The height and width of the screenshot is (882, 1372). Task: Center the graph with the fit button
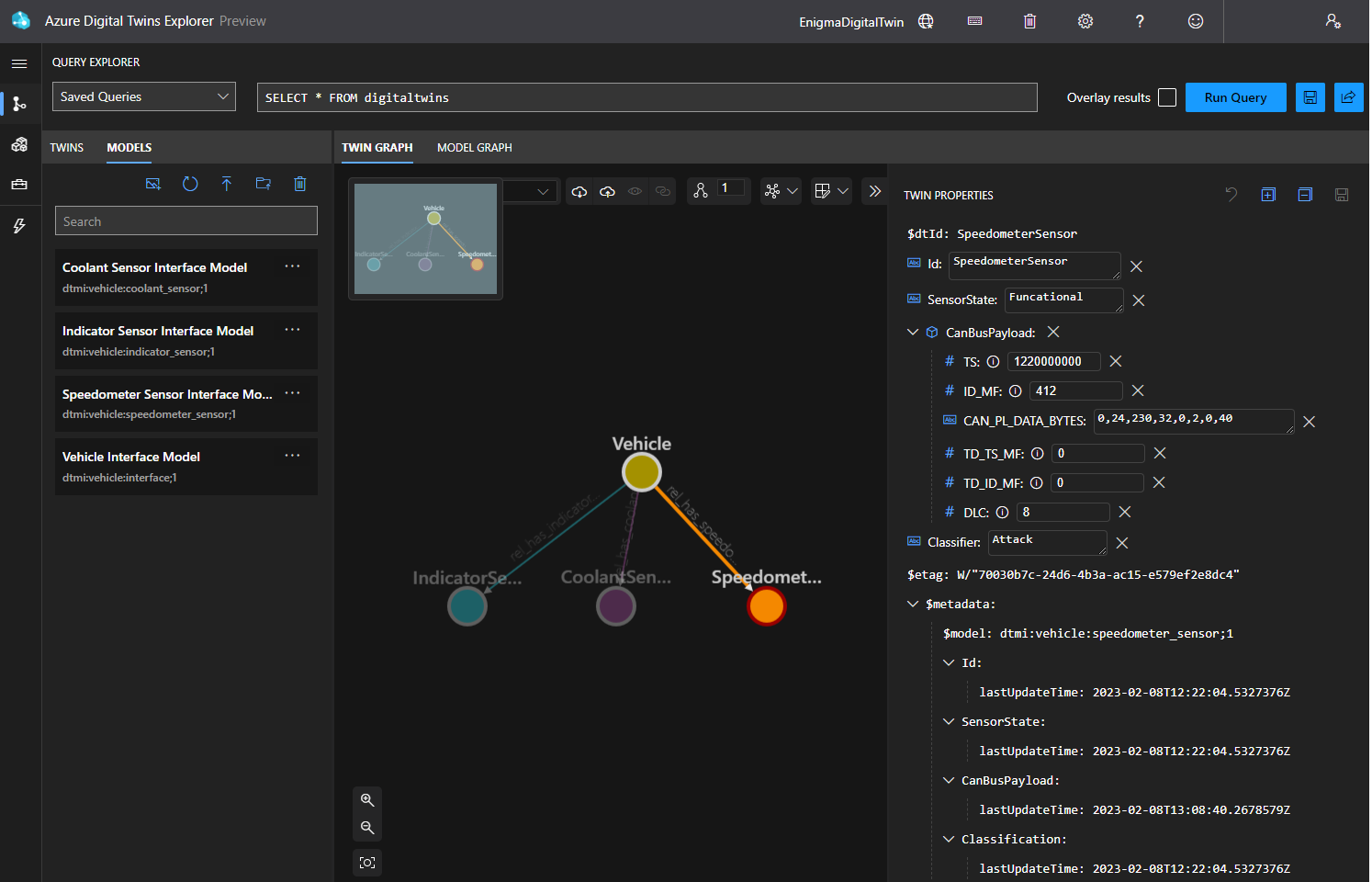pos(367,863)
